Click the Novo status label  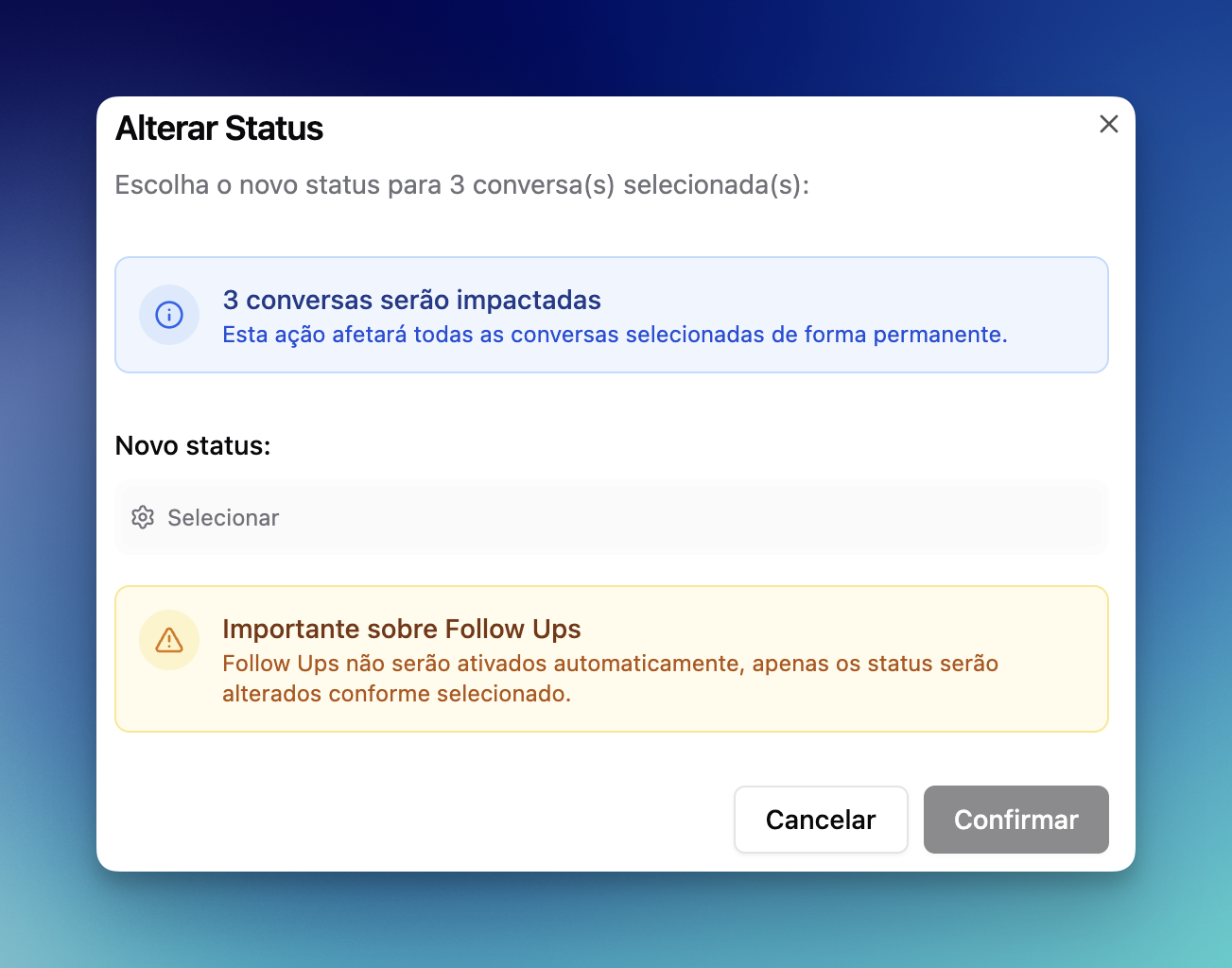pyautogui.click(x=193, y=445)
